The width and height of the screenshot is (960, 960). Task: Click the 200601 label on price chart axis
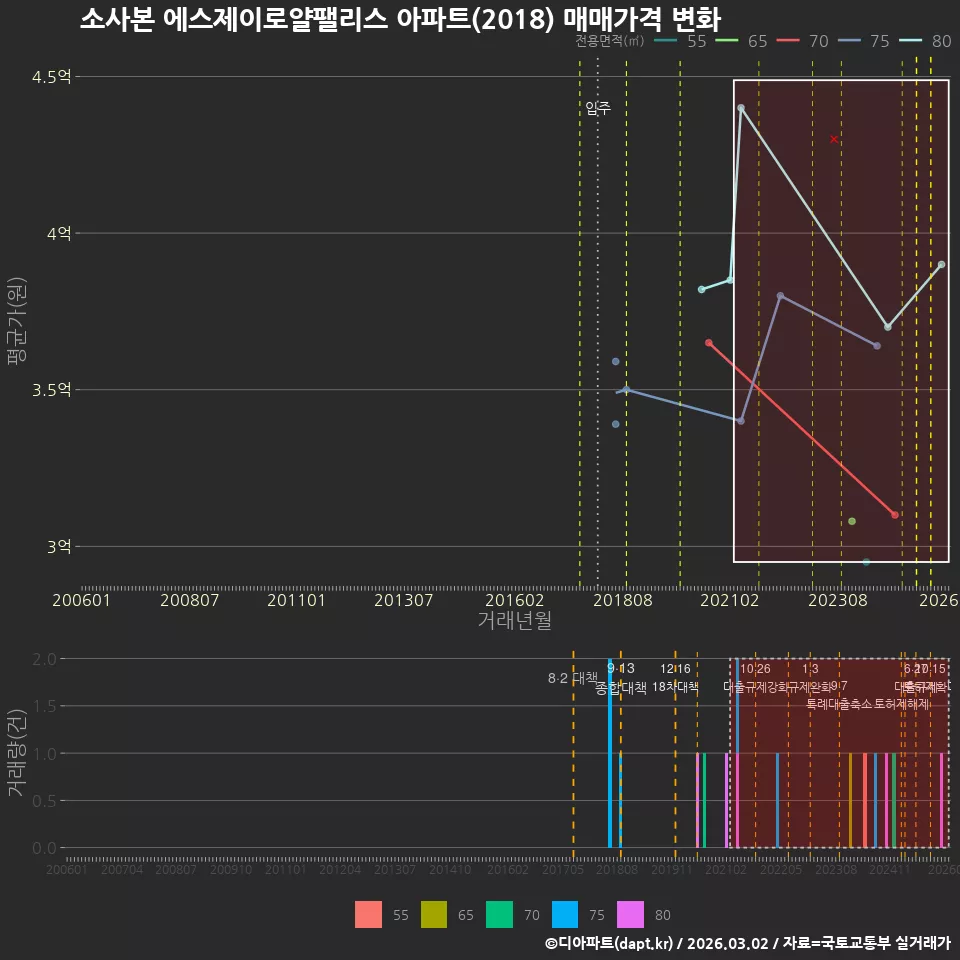point(81,600)
